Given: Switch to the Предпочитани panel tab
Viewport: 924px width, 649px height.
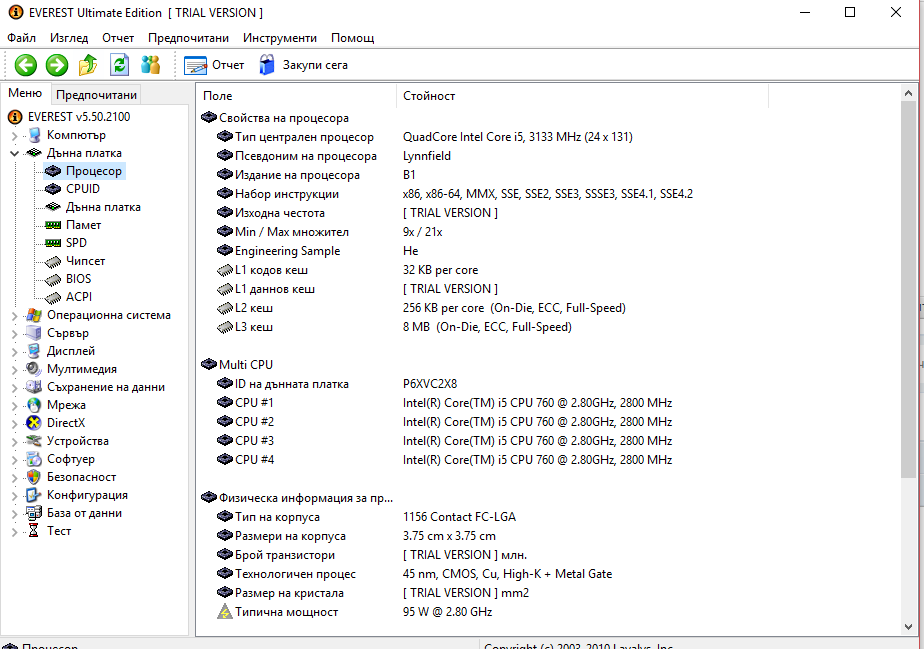Looking at the screenshot, I should click(97, 95).
